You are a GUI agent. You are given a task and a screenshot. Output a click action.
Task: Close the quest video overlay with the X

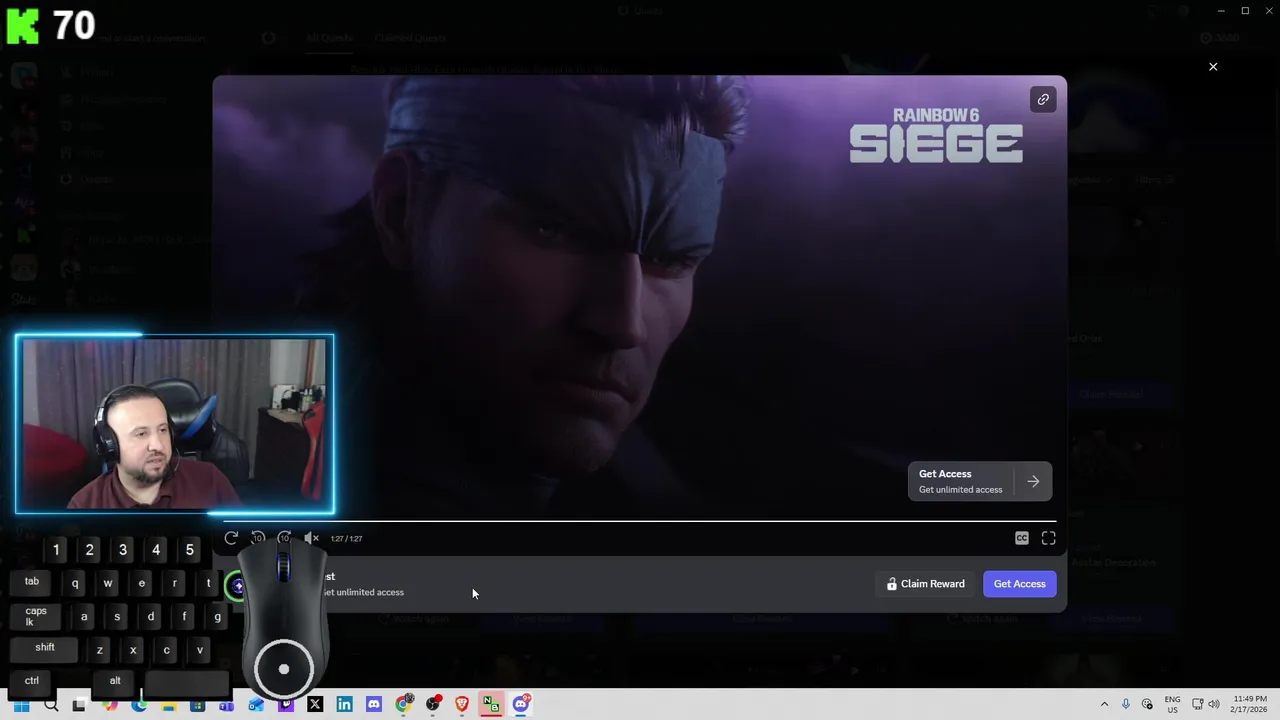point(1213,67)
